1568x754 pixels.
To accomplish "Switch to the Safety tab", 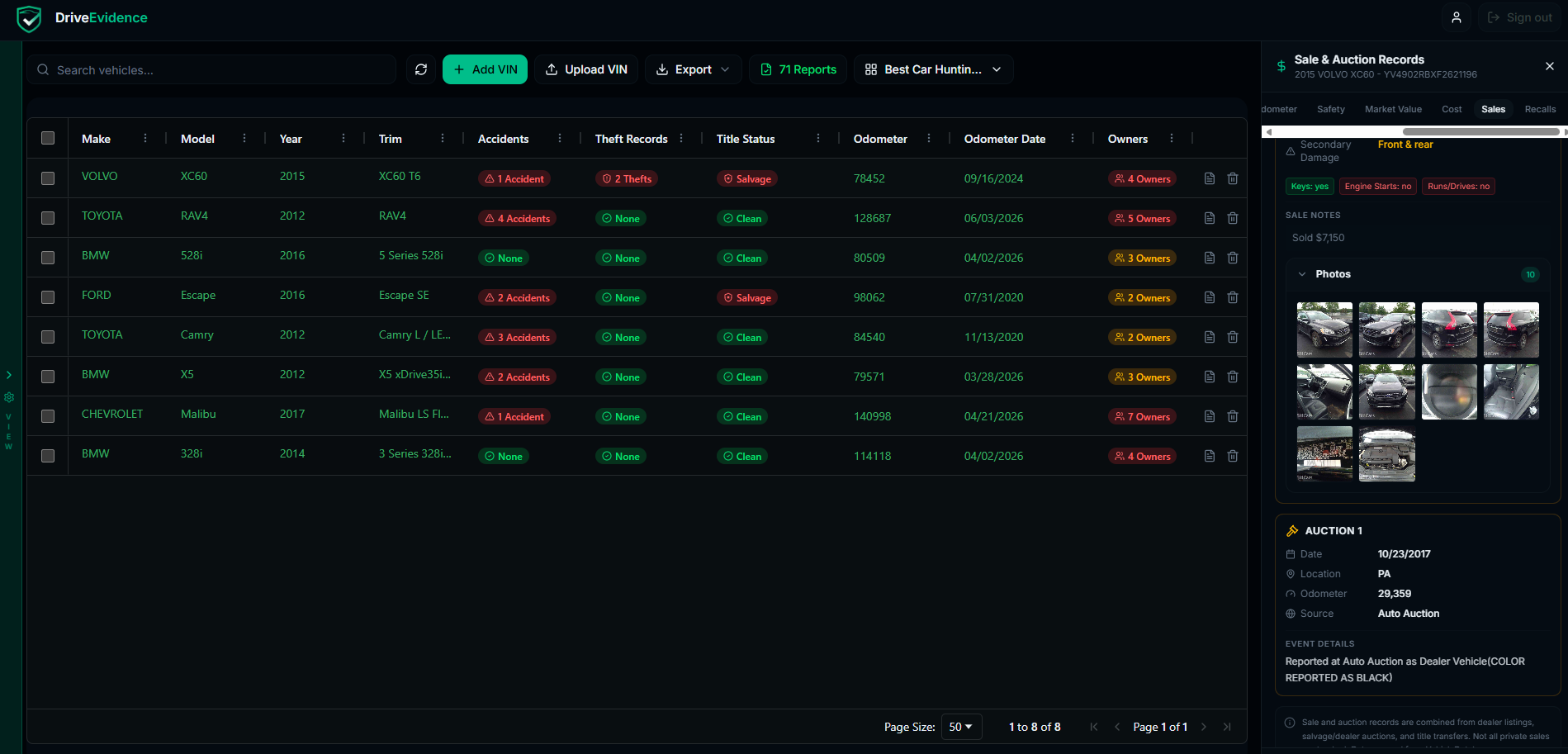I will (x=1331, y=109).
